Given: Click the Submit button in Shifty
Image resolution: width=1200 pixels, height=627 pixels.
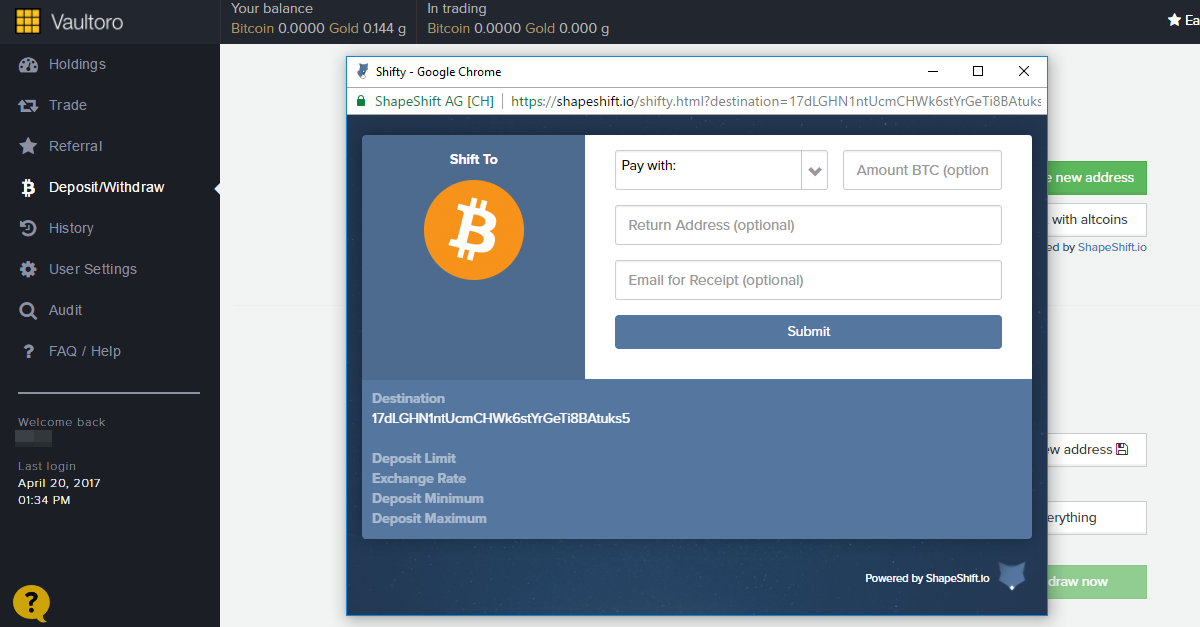Looking at the screenshot, I should click(x=808, y=332).
